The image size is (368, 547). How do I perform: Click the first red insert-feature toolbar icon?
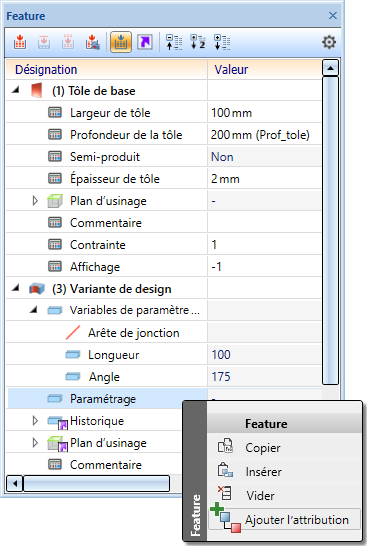[20, 42]
